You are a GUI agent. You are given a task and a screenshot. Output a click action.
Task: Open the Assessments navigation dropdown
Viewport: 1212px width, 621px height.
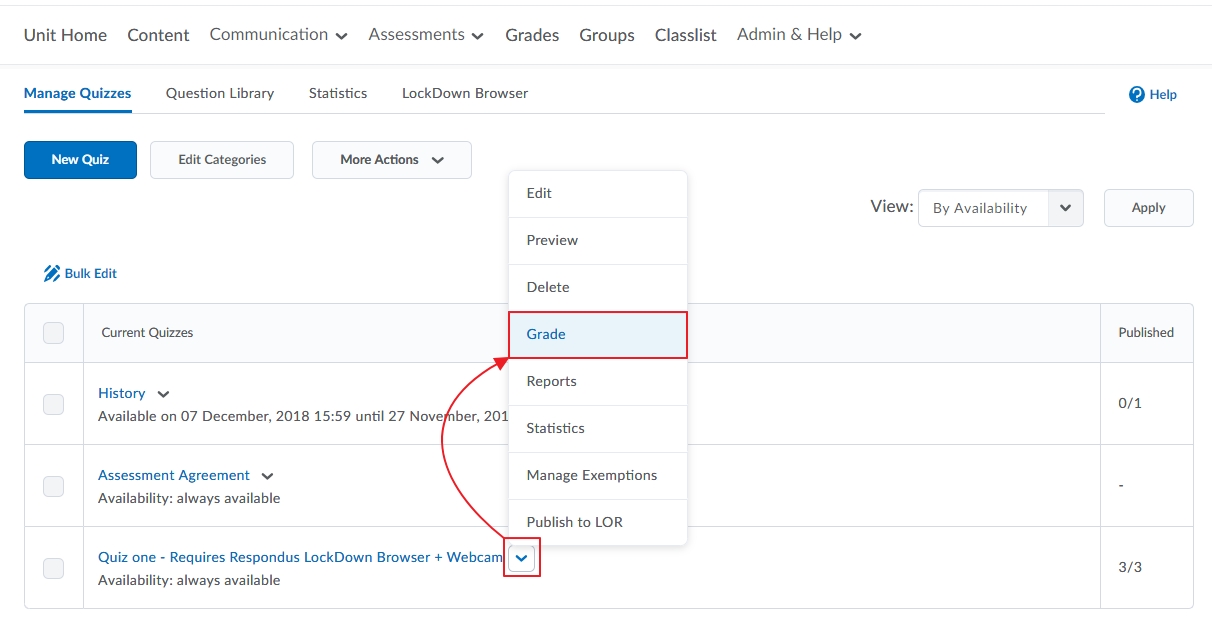[426, 35]
